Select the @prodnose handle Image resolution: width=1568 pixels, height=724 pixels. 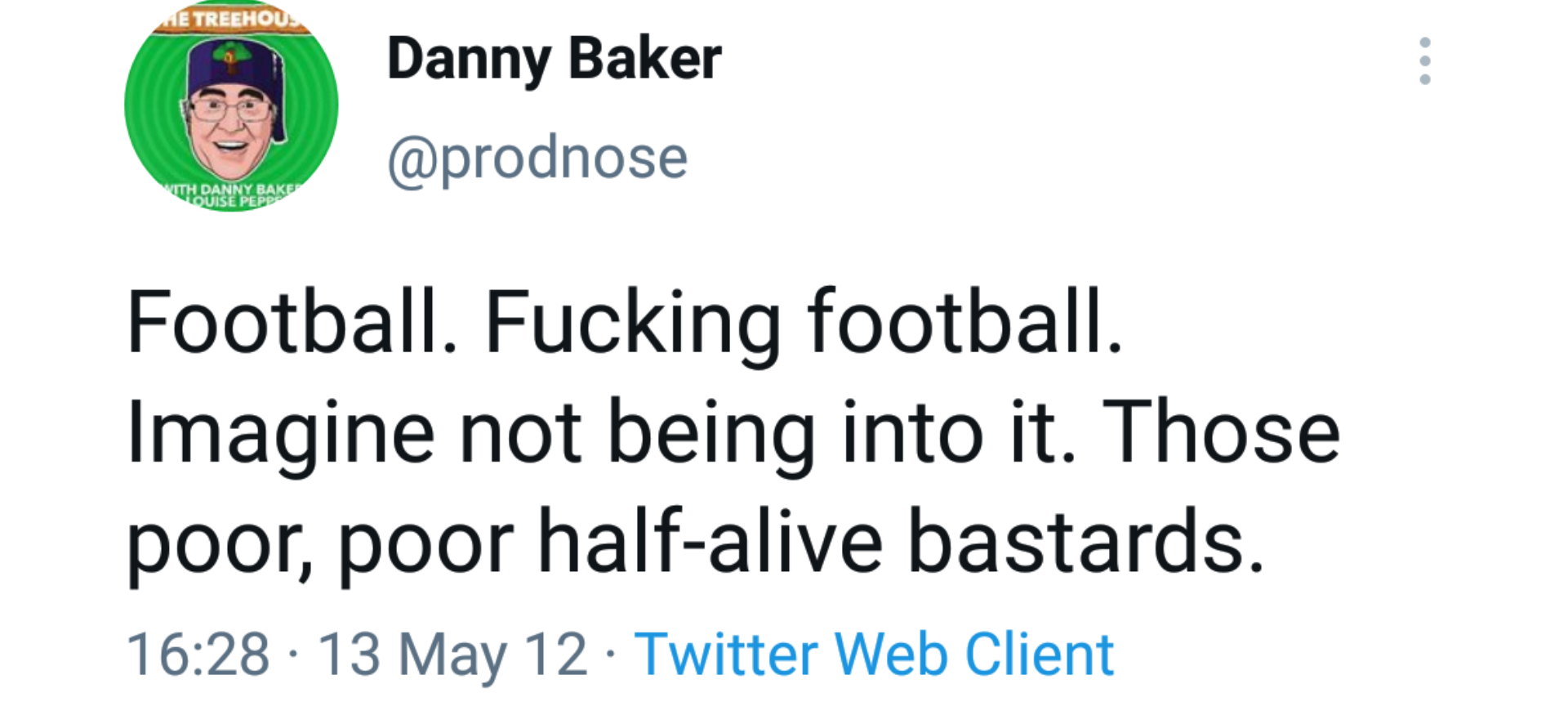click(537, 158)
